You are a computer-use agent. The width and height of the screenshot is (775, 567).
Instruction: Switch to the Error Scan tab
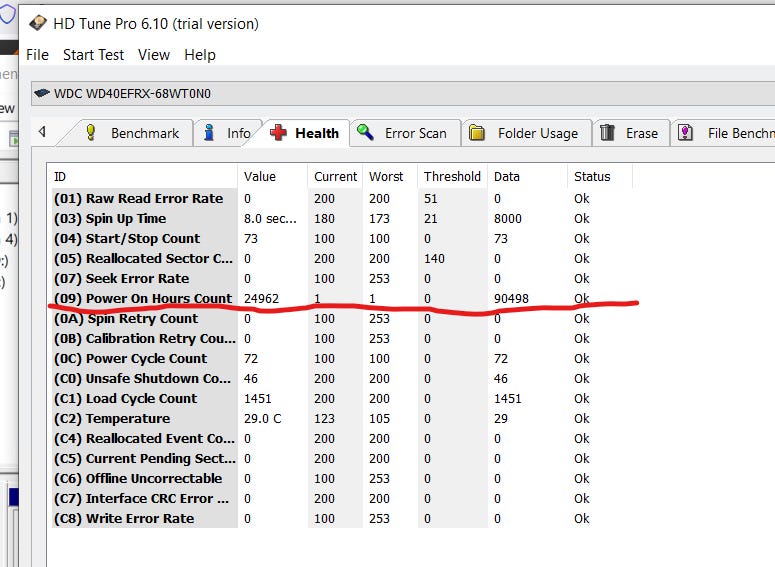pyautogui.click(x=415, y=133)
